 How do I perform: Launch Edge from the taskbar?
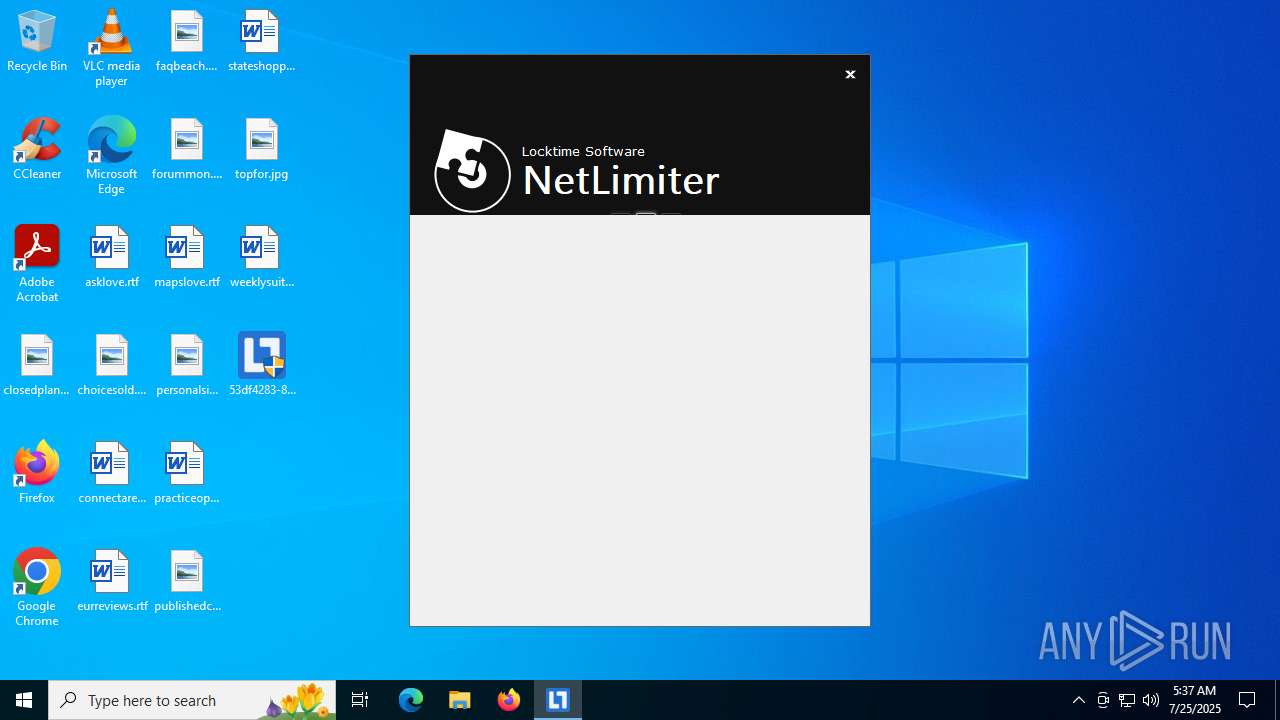[411, 700]
